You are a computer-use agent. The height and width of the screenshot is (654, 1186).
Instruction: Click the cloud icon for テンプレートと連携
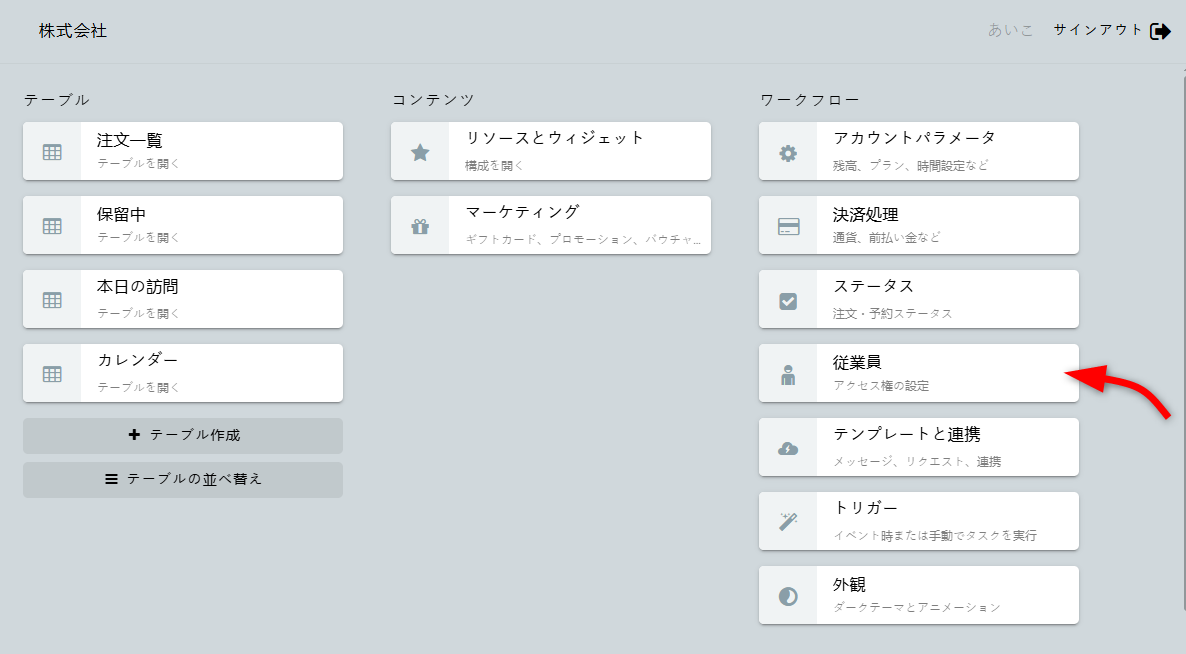[788, 448]
